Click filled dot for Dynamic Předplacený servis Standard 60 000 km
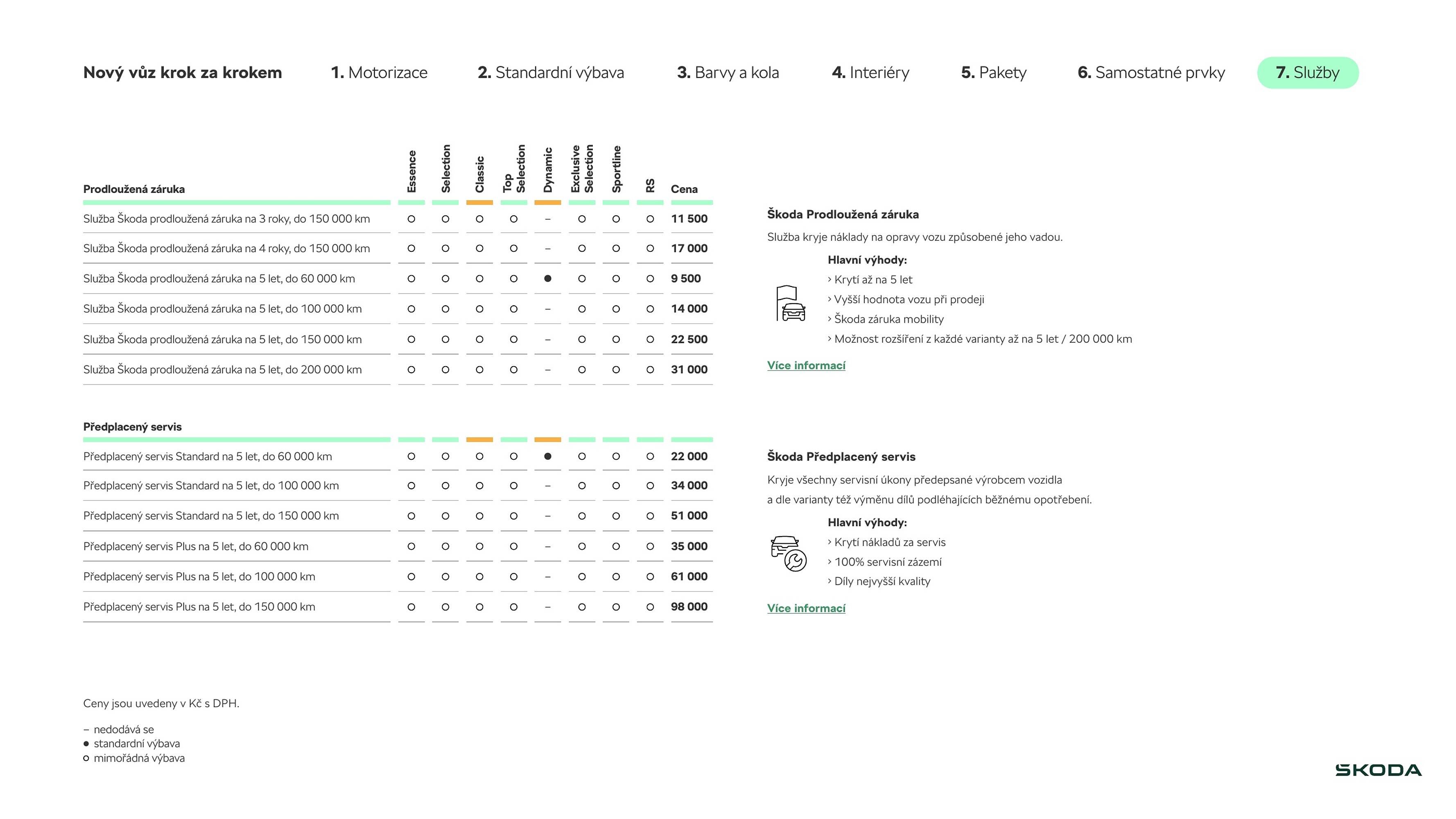The height and width of the screenshot is (819, 1456). point(547,456)
